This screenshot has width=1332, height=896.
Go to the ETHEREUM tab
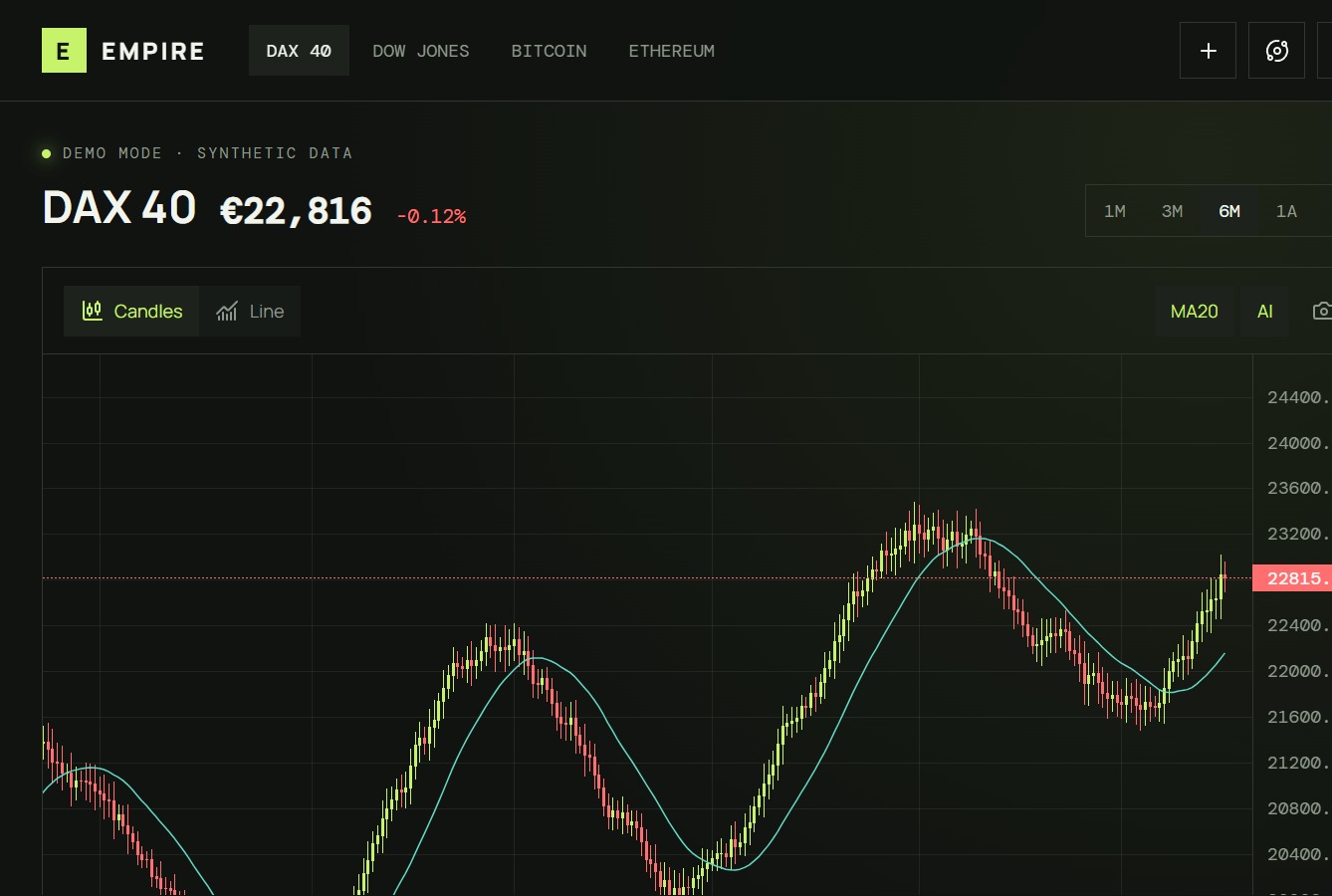(x=671, y=51)
